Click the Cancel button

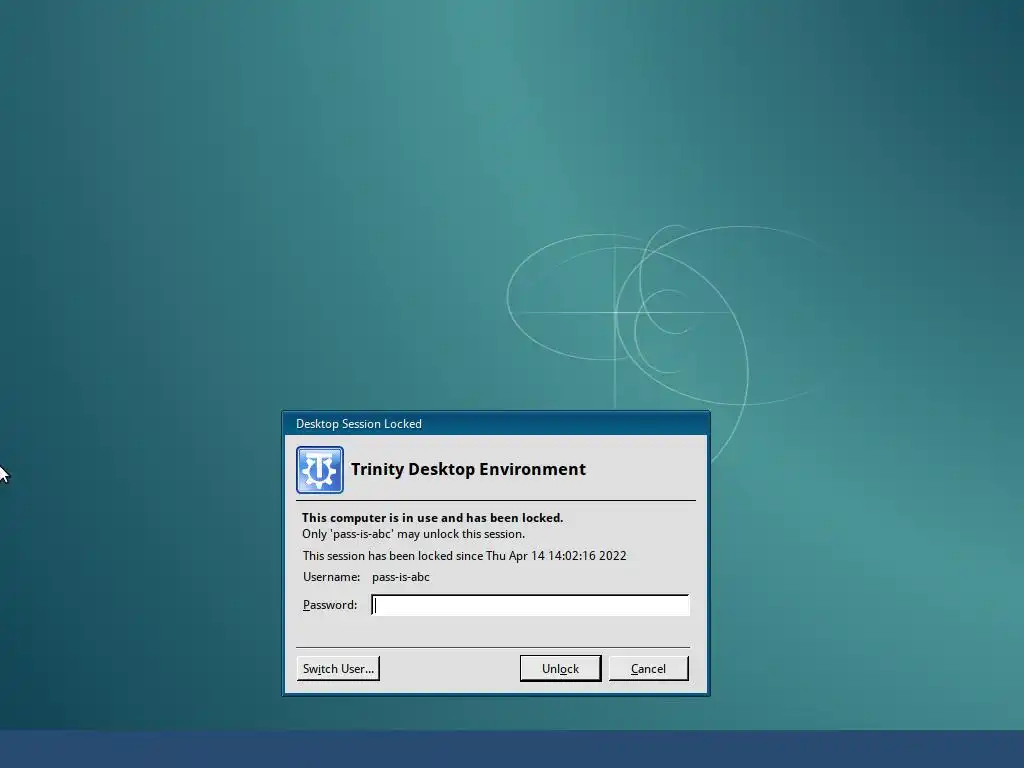[648, 668]
